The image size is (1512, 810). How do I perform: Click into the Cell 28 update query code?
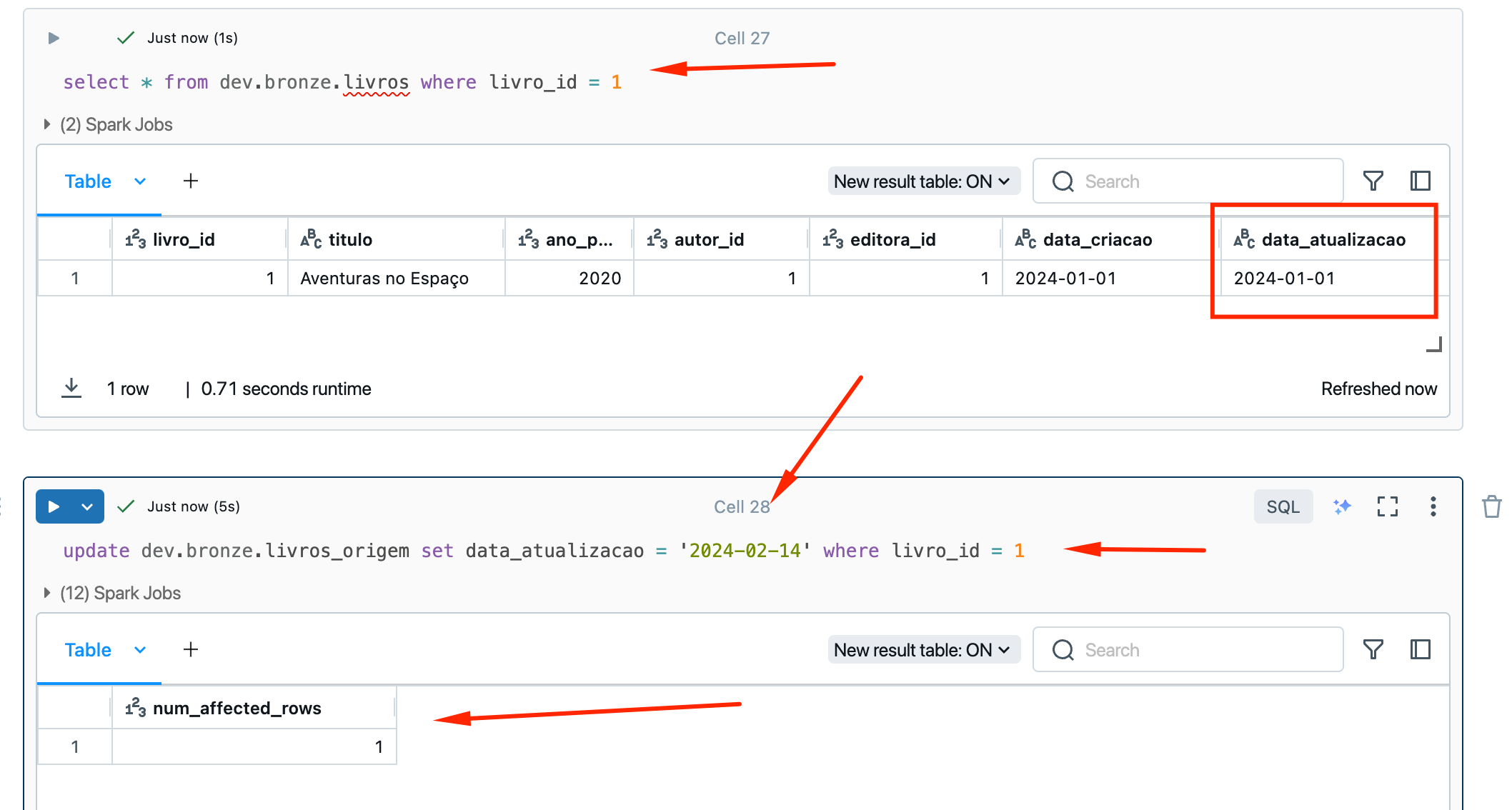point(543,551)
